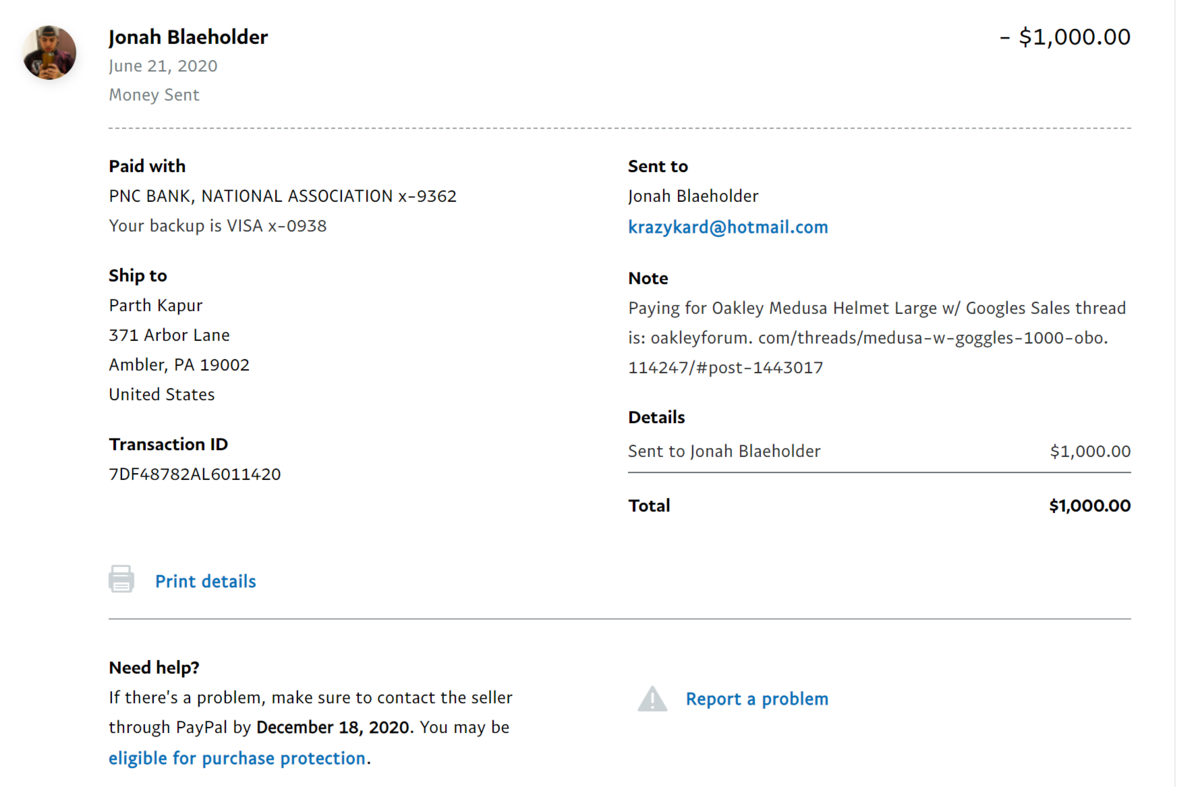Click the Jonah Blaeholder heading name

(188, 37)
